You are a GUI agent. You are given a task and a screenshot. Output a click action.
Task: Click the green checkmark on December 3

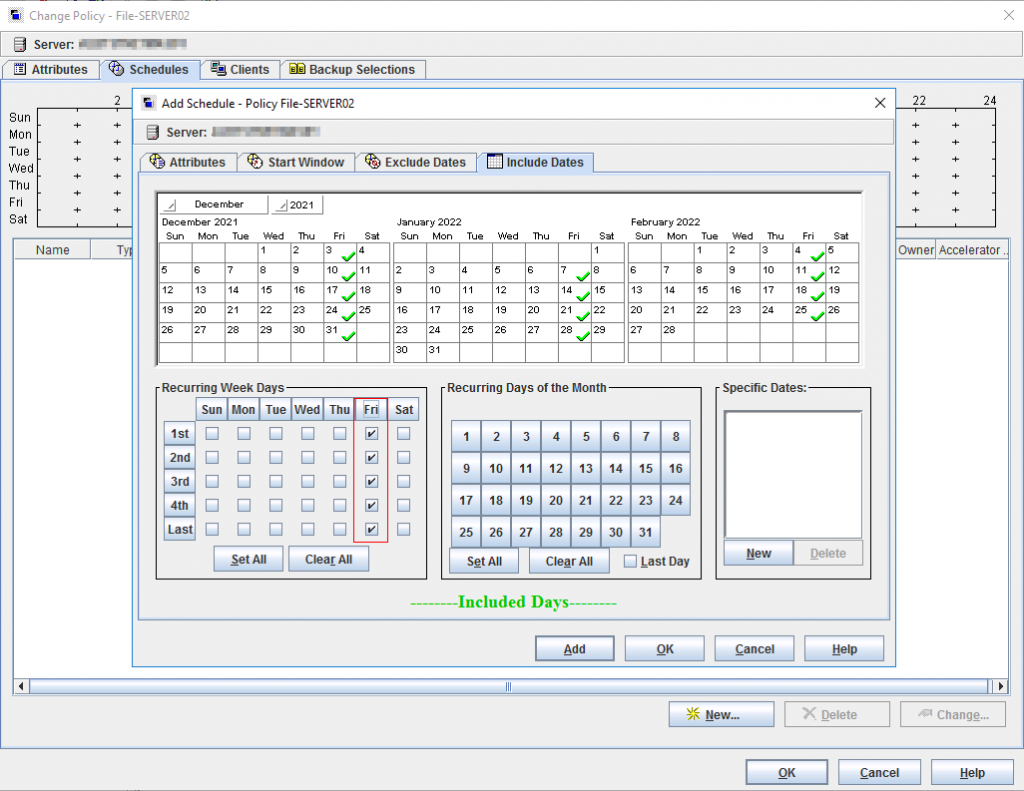coord(347,256)
